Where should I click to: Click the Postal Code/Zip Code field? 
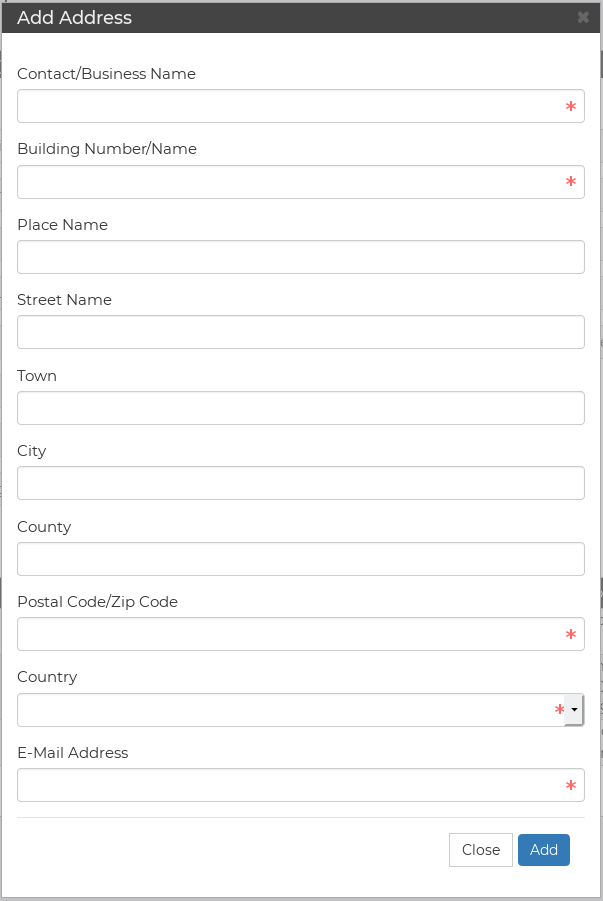tap(301, 634)
